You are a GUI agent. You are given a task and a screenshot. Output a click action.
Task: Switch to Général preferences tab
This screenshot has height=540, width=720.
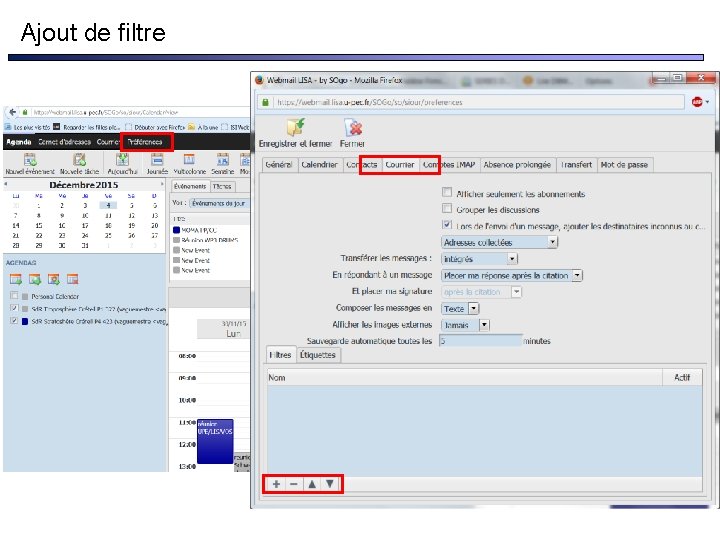coord(279,164)
